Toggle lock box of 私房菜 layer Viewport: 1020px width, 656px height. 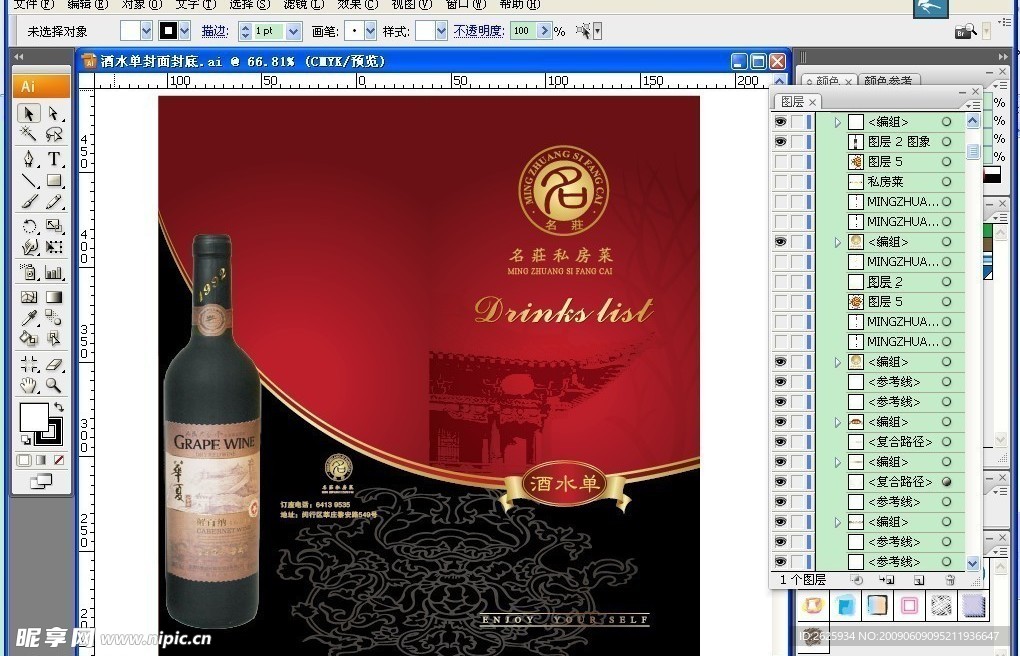pos(798,182)
